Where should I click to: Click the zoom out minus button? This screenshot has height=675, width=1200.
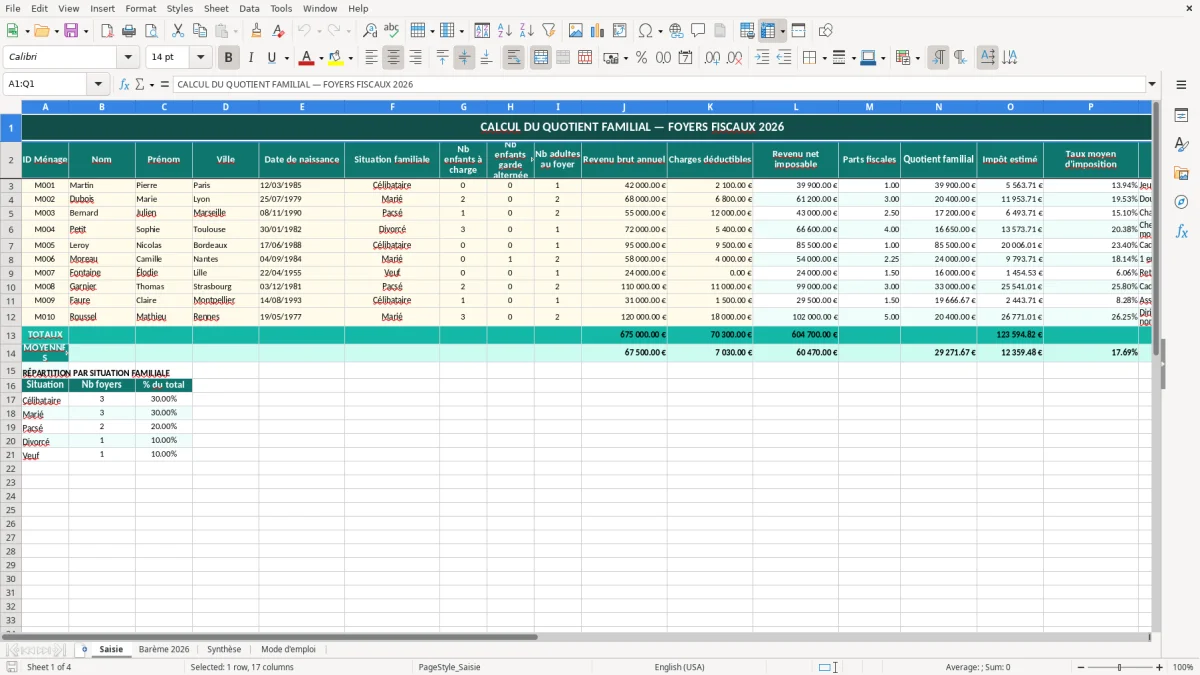tap(1080, 667)
